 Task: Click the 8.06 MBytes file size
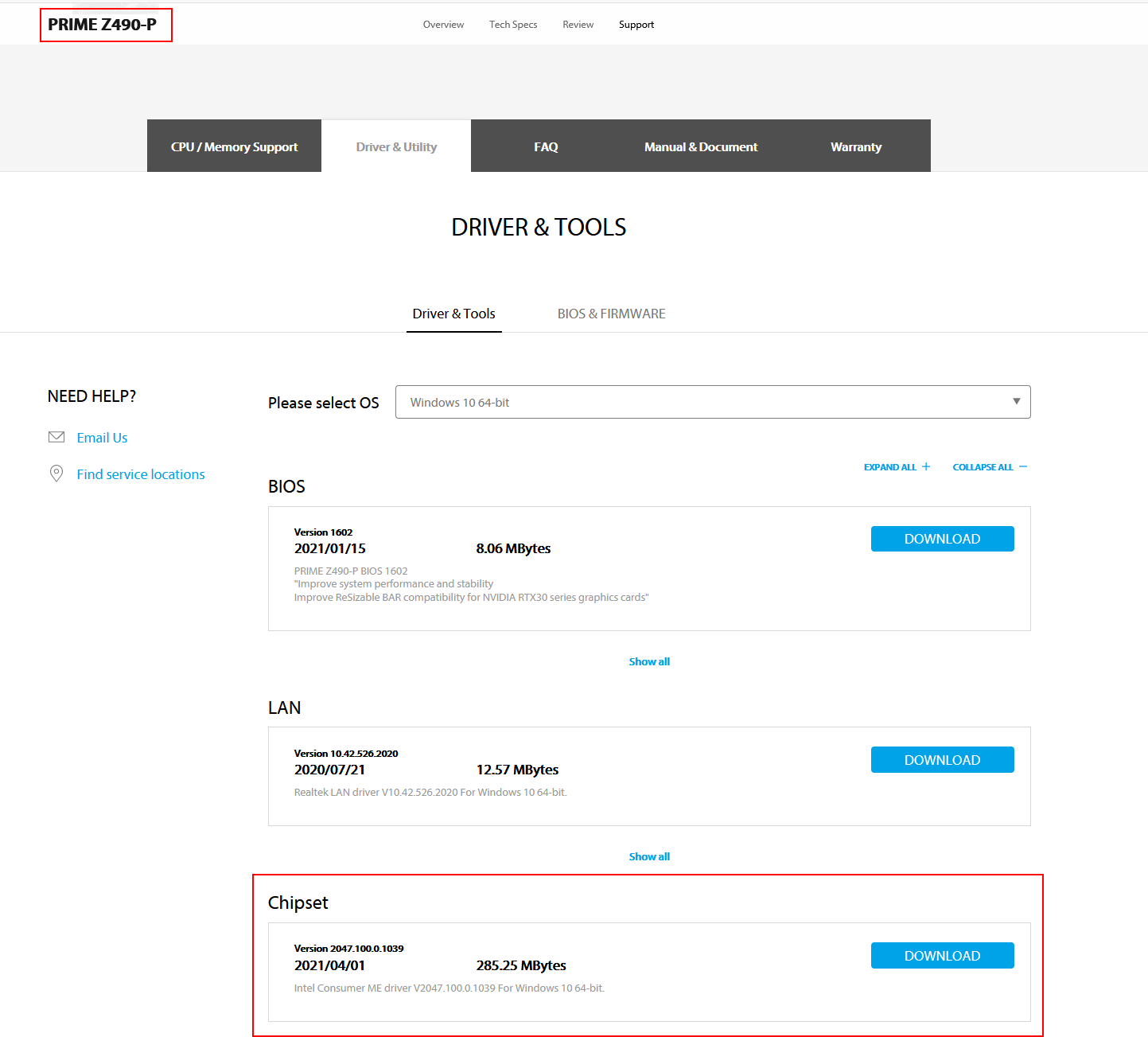click(x=513, y=548)
